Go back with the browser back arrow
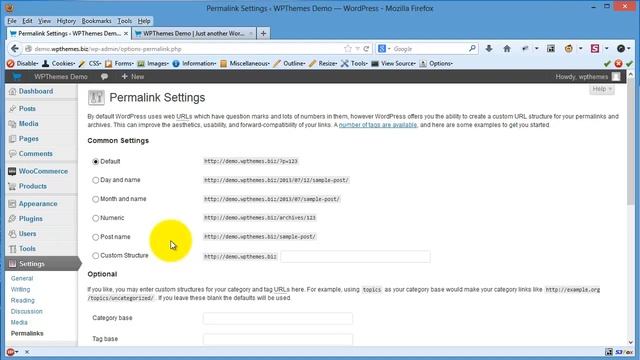 [15, 49]
